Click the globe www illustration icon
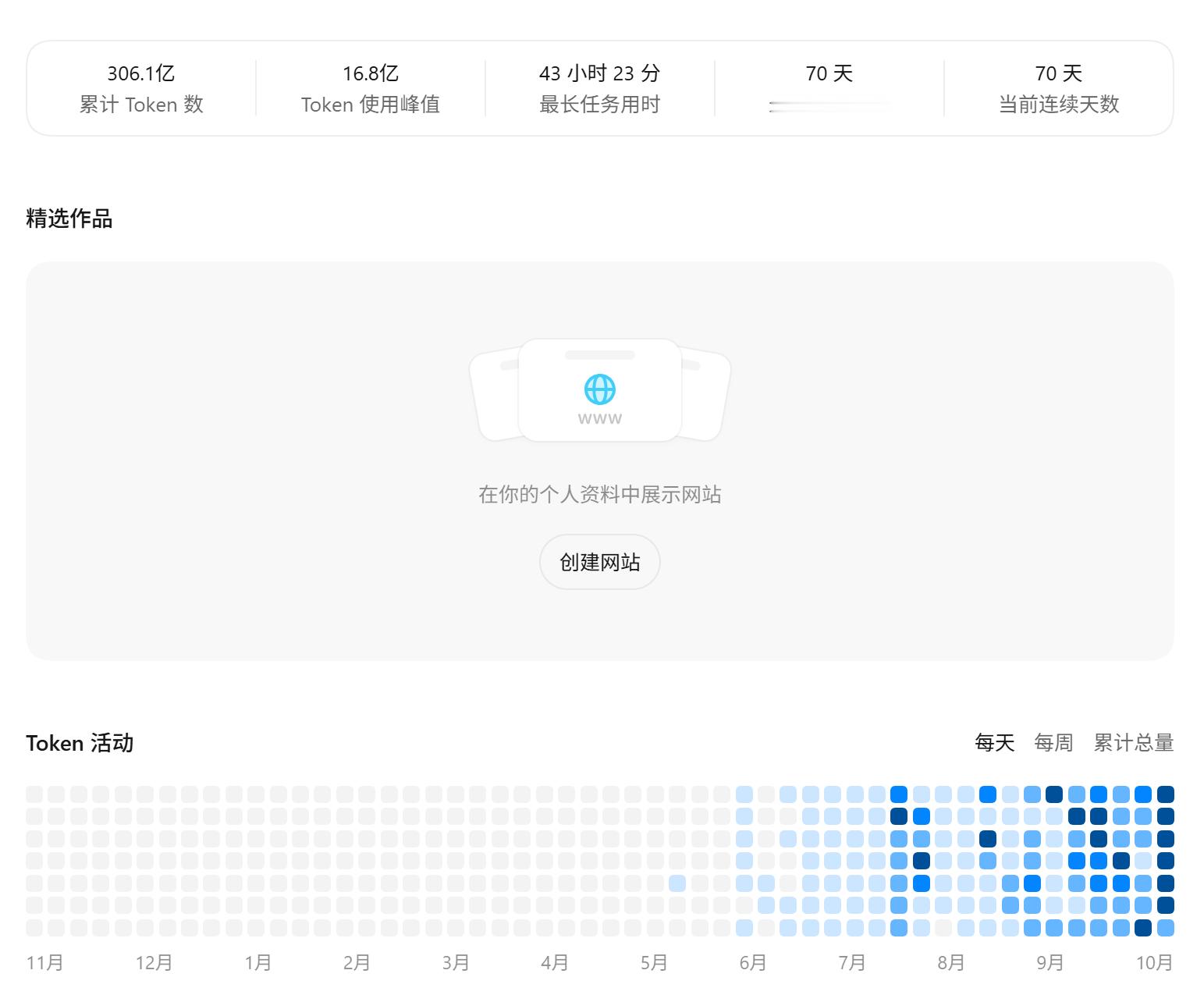1204x995 pixels. tap(599, 389)
